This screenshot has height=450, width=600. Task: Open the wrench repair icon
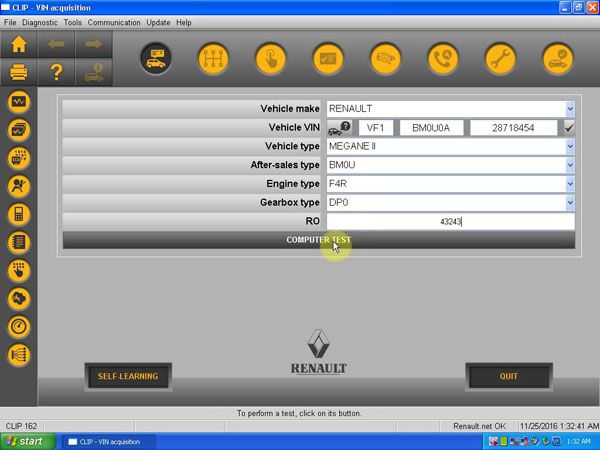(x=500, y=59)
